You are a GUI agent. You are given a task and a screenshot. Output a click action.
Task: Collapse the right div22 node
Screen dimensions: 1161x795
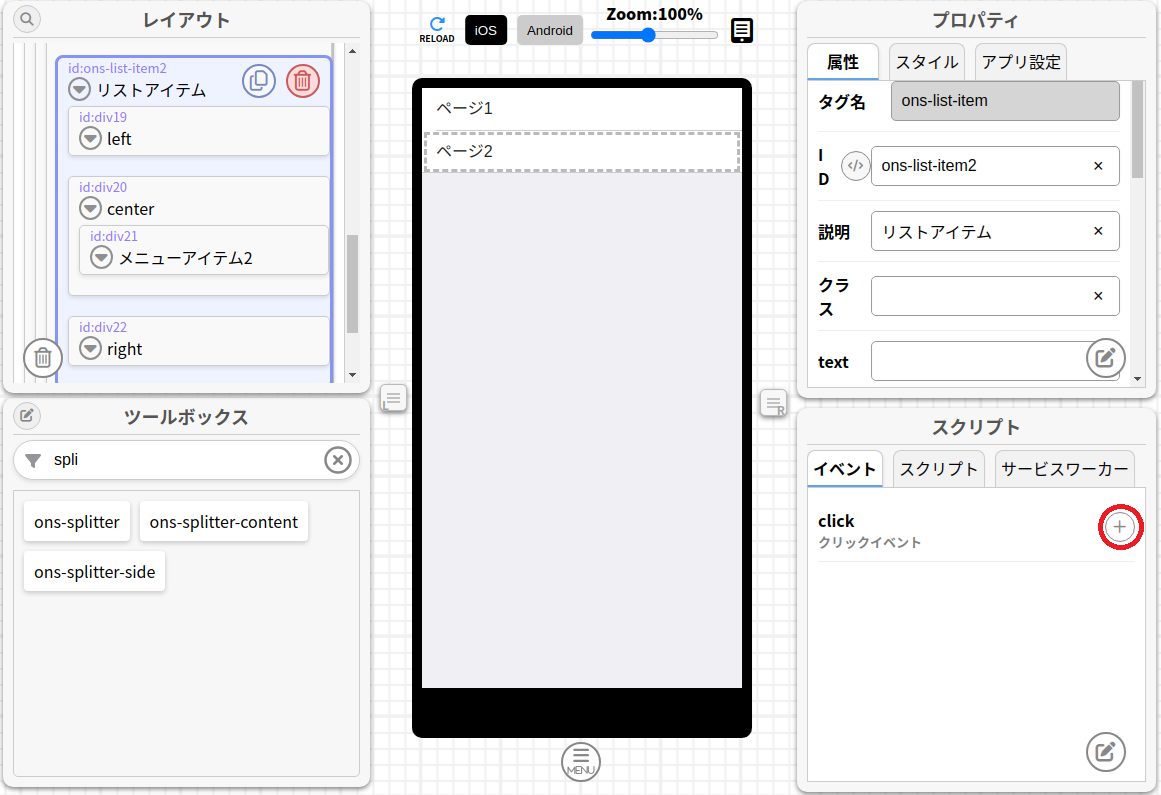[91, 349]
